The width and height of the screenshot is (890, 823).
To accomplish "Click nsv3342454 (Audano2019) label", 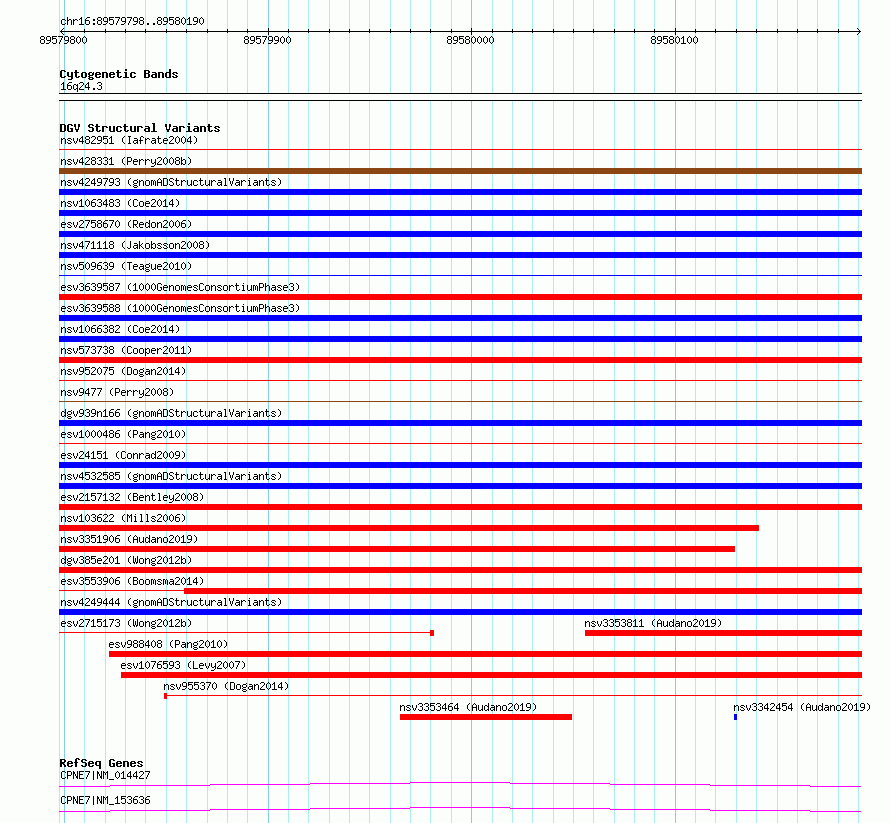I will point(801,707).
